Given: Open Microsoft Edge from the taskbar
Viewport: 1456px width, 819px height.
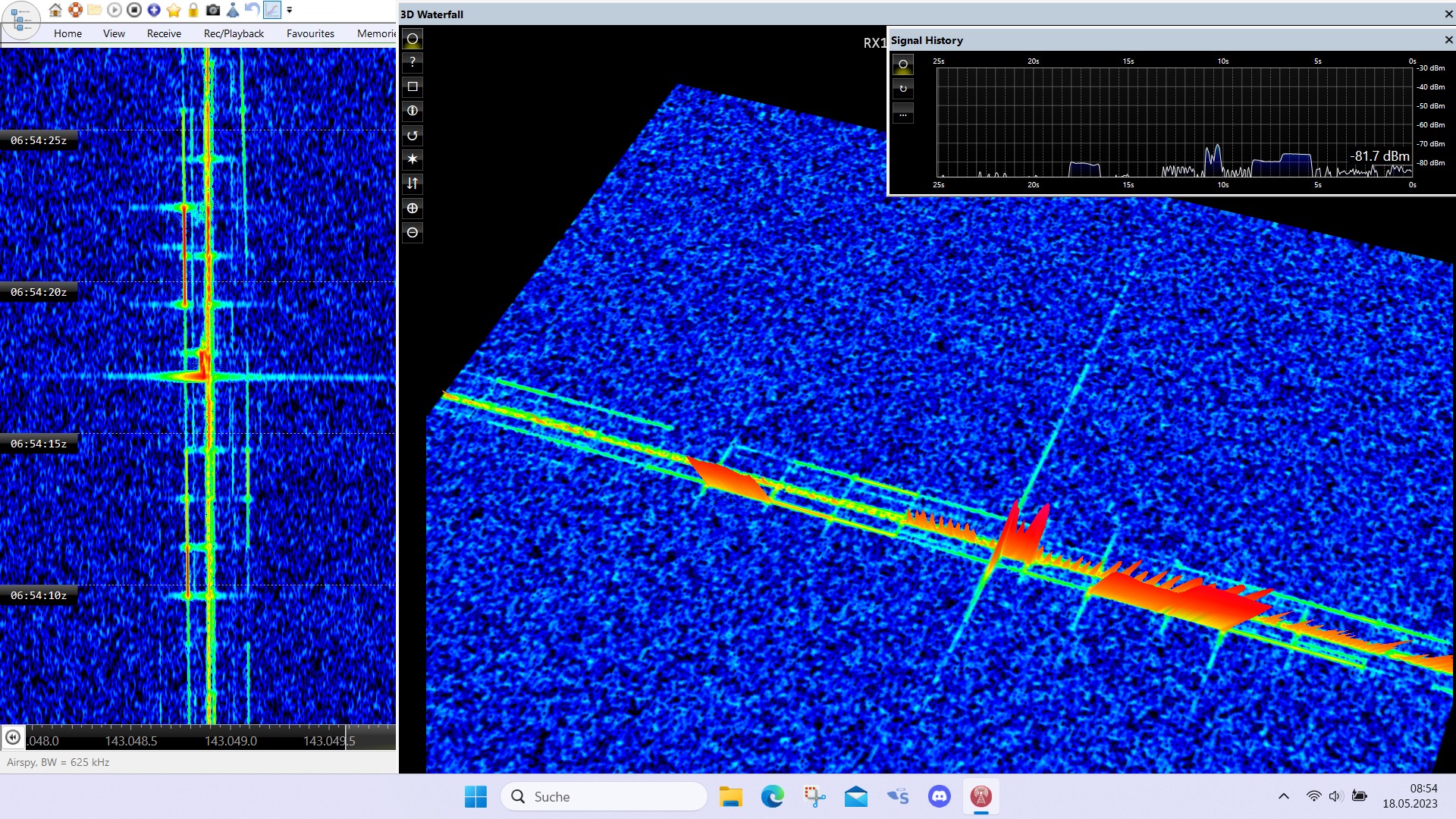Looking at the screenshot, I should click(x=773, y=796).
